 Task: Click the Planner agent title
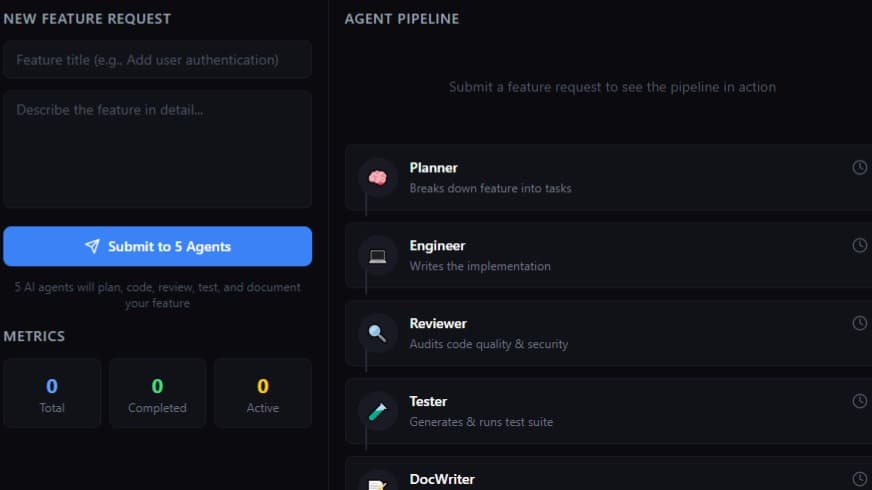[x=433, y=167]
